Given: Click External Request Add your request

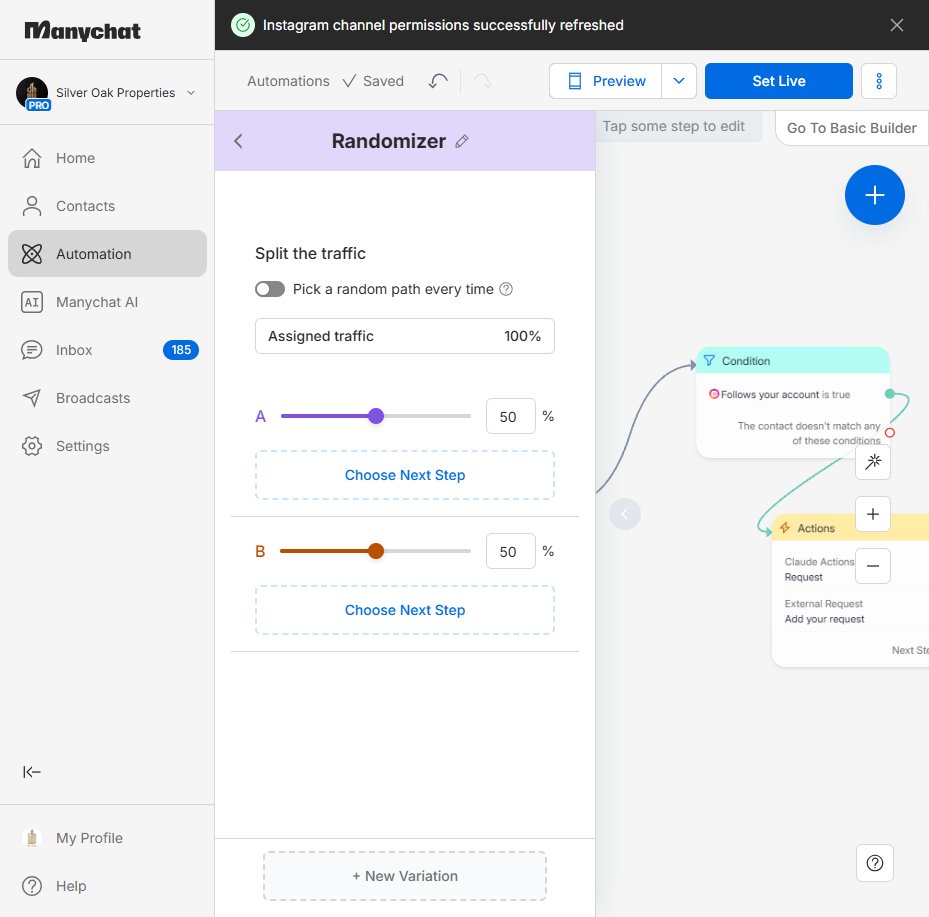Looking at the screenshot, I should pos(824,611).
